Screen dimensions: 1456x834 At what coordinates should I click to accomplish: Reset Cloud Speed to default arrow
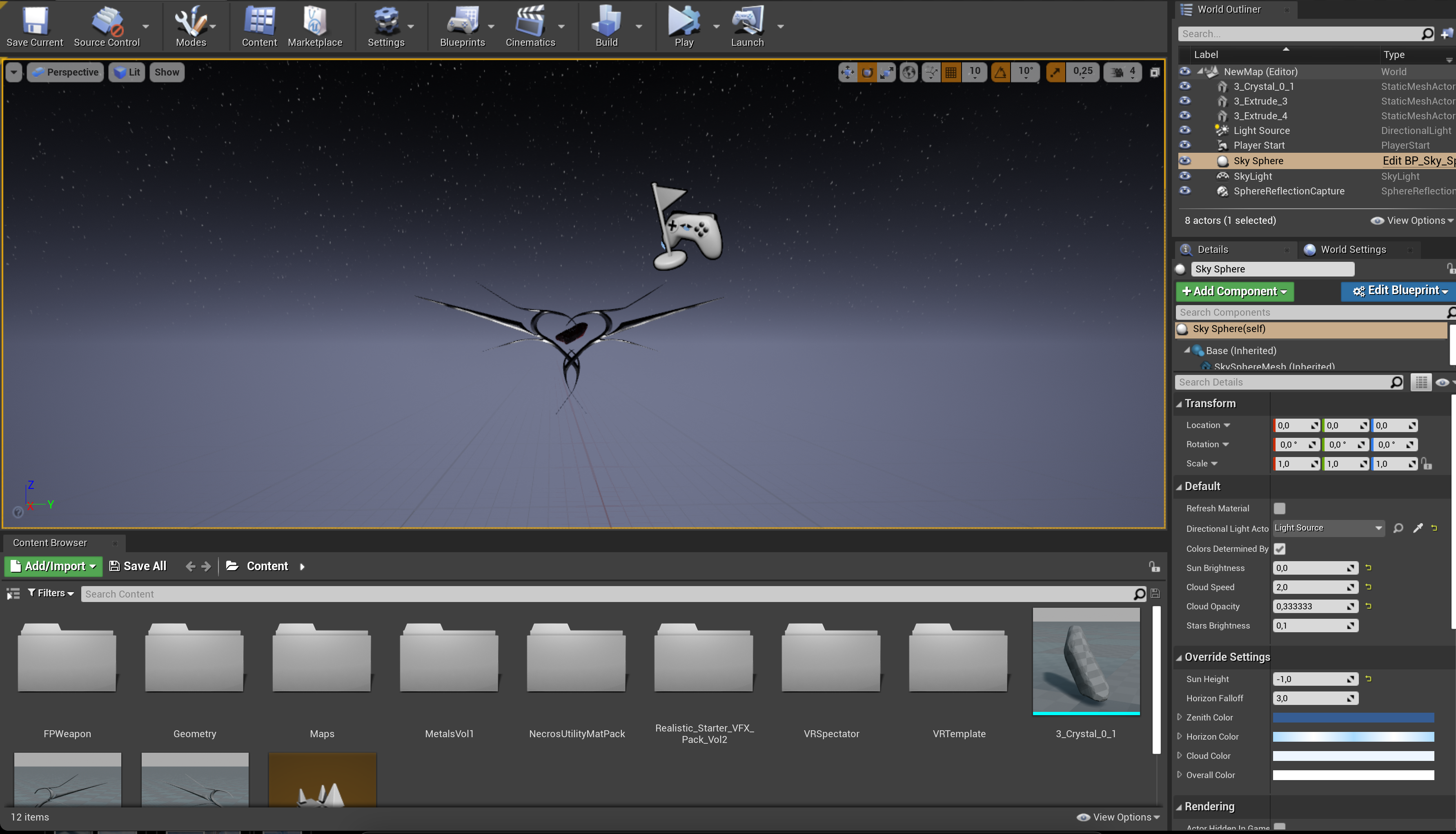coord(1368,587)
